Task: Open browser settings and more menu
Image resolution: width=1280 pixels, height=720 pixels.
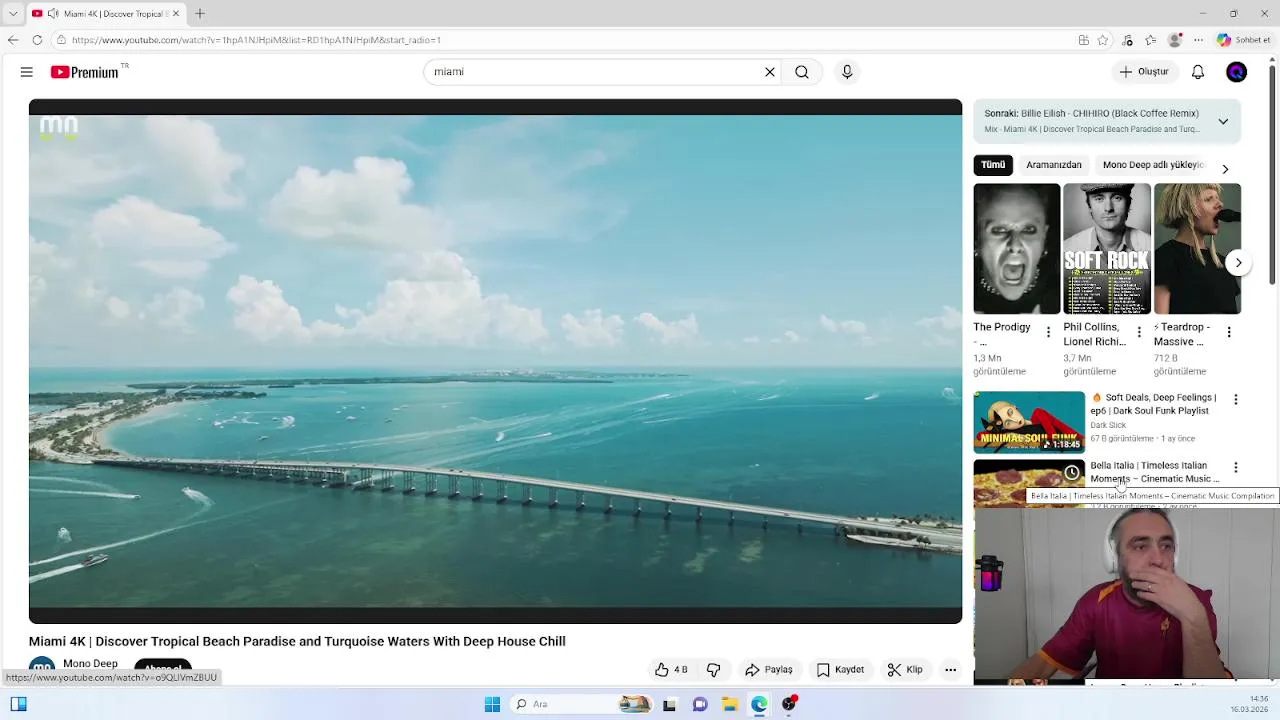Action: tap(1198, 40)
